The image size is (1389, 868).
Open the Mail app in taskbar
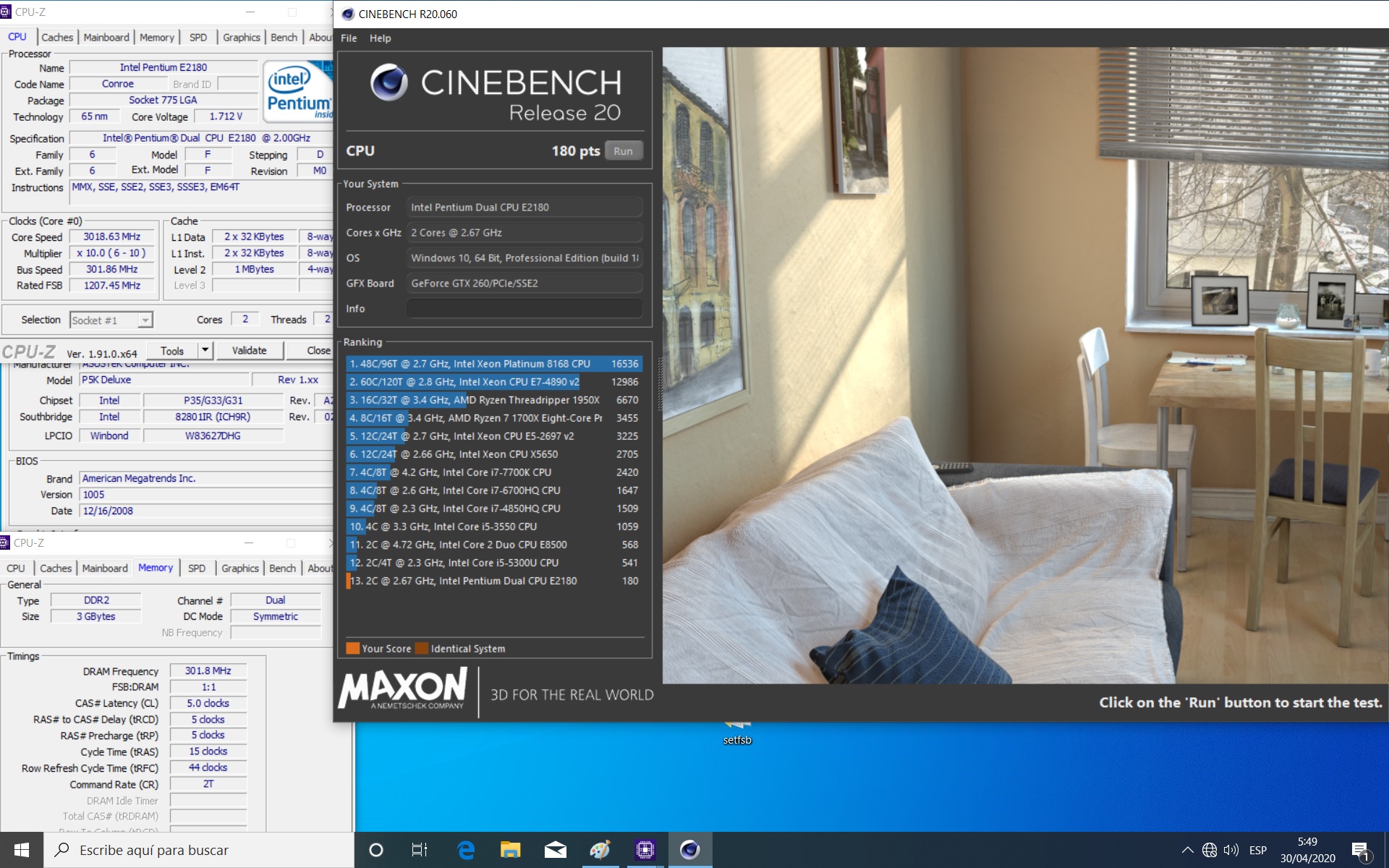556,850
